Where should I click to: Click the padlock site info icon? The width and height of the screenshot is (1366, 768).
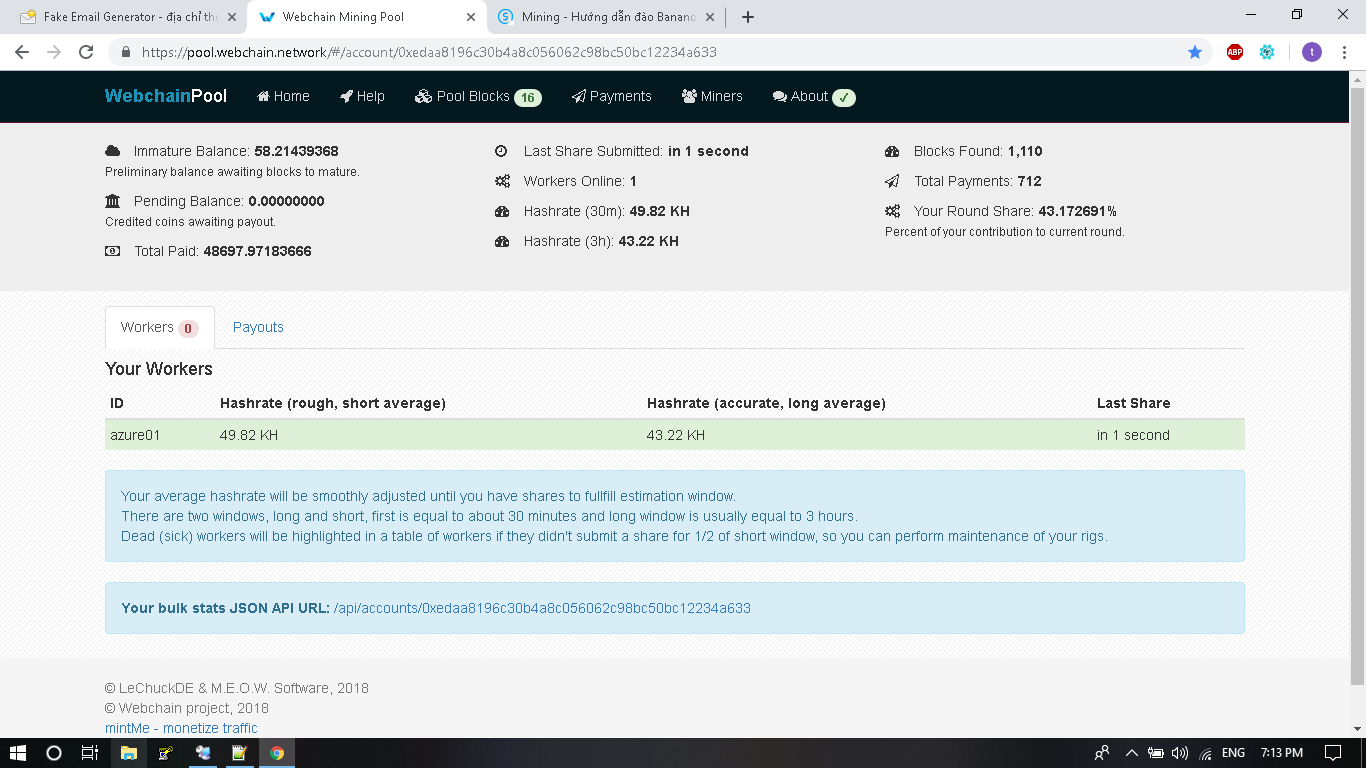[x=126, y=52]
